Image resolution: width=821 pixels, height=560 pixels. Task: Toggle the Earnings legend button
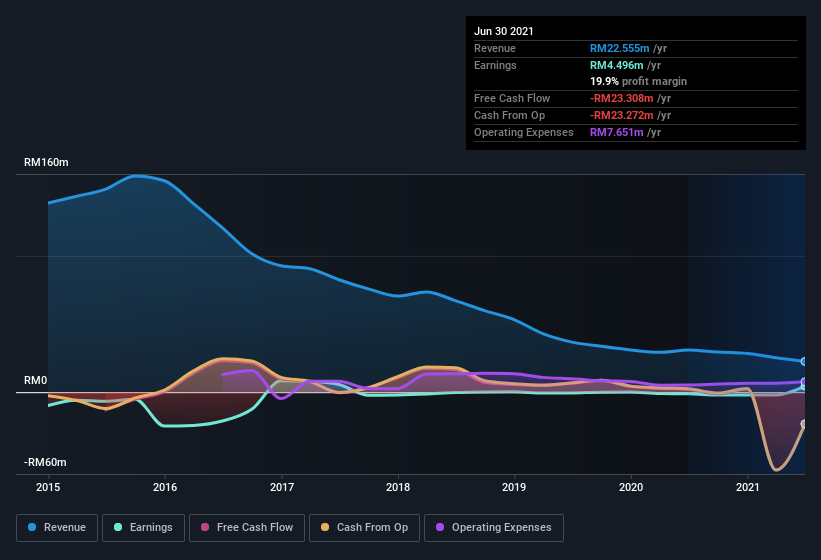(143, 528)
